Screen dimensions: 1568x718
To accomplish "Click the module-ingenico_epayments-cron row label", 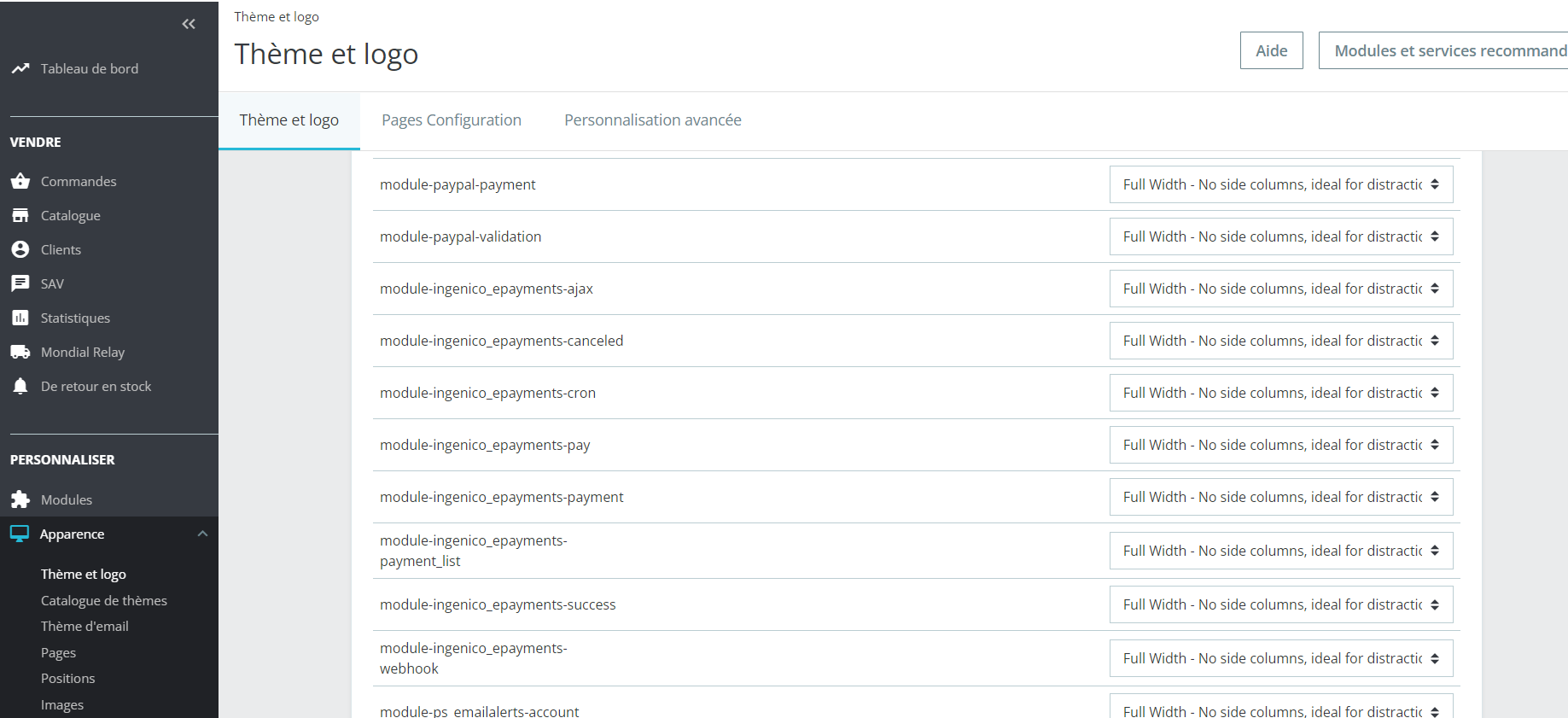I will [x=487, y=393].
